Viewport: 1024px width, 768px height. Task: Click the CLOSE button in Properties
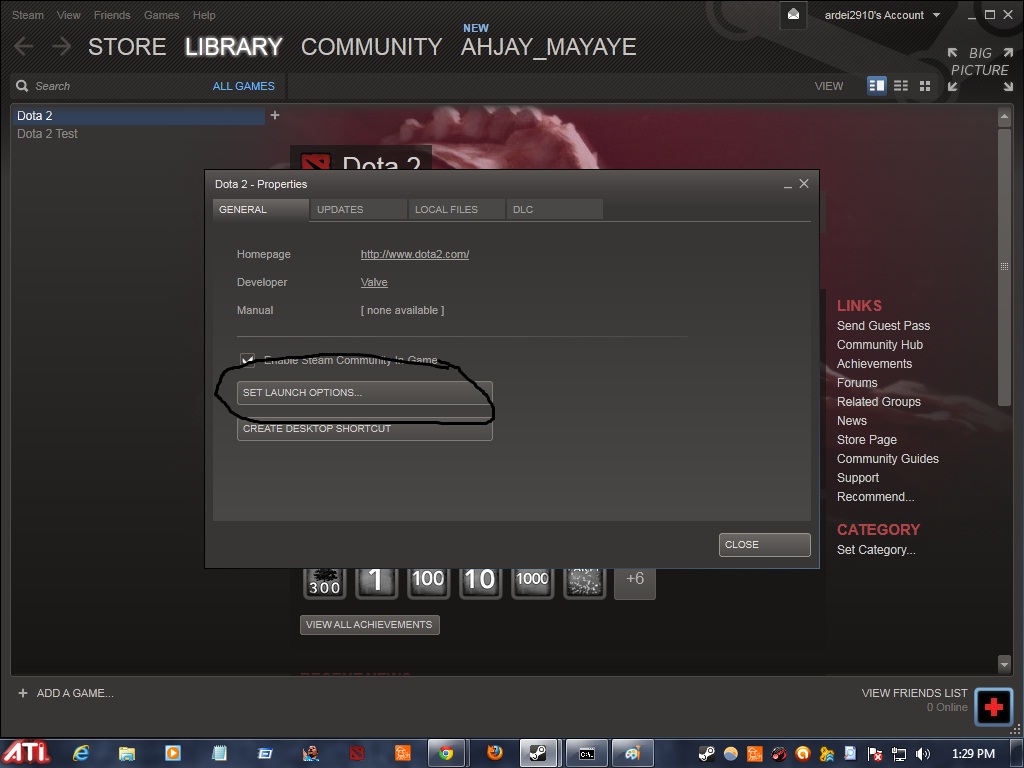[764, 545]
